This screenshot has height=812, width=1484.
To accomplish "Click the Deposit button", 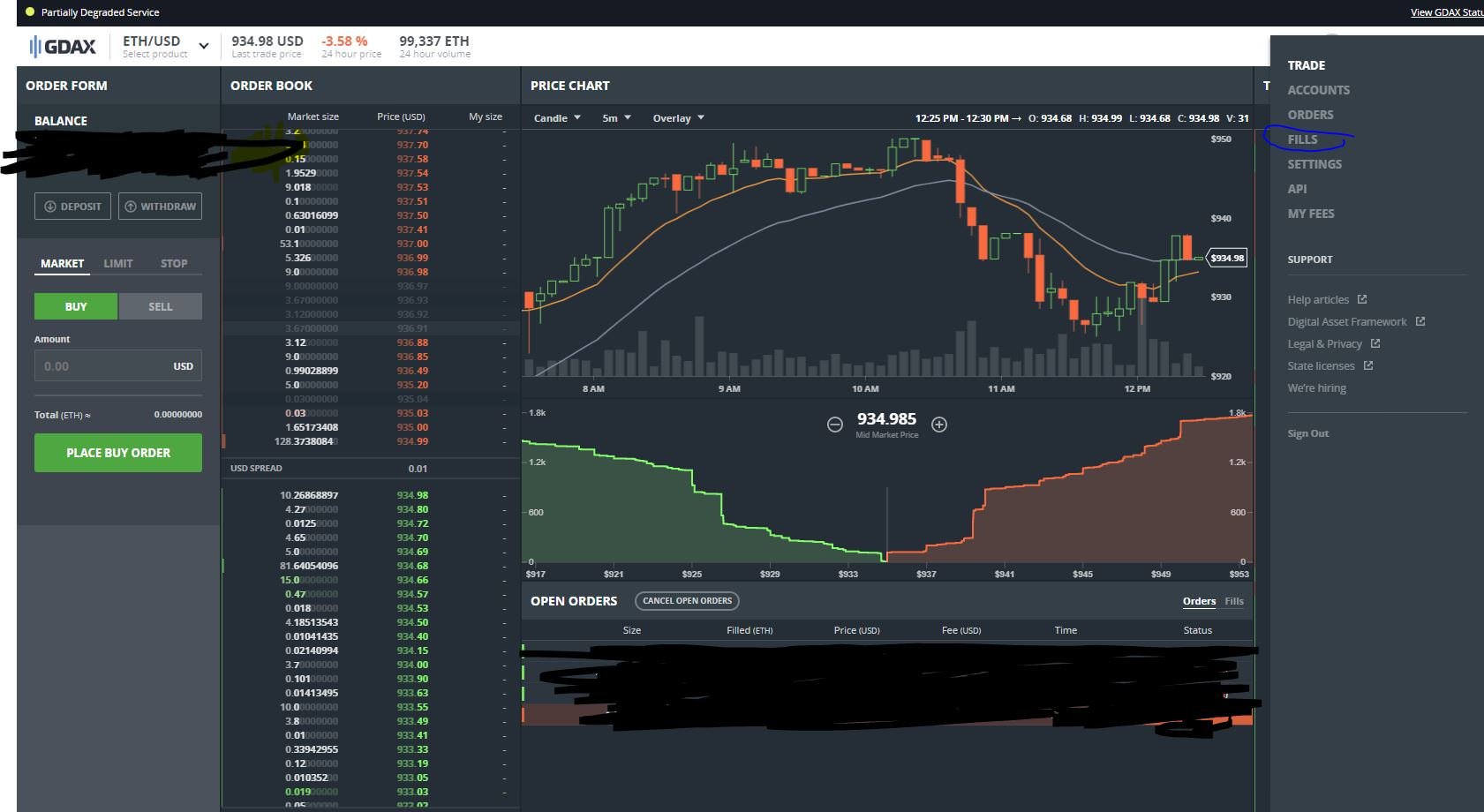I will [72, 206].
